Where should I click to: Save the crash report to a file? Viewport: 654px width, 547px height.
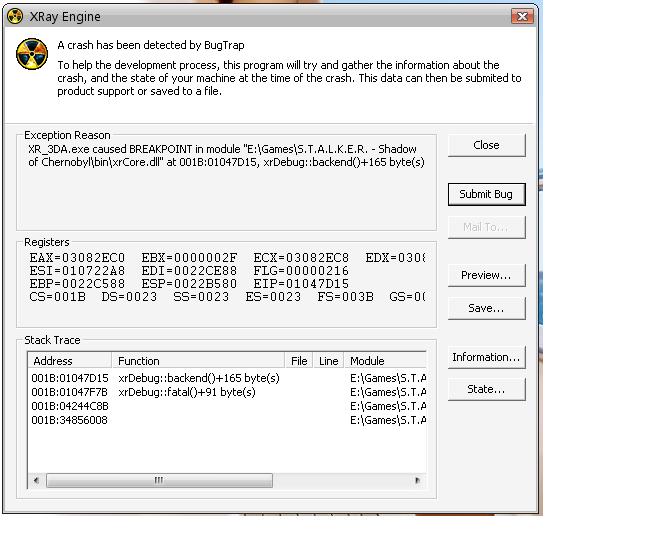pos(486,308)
